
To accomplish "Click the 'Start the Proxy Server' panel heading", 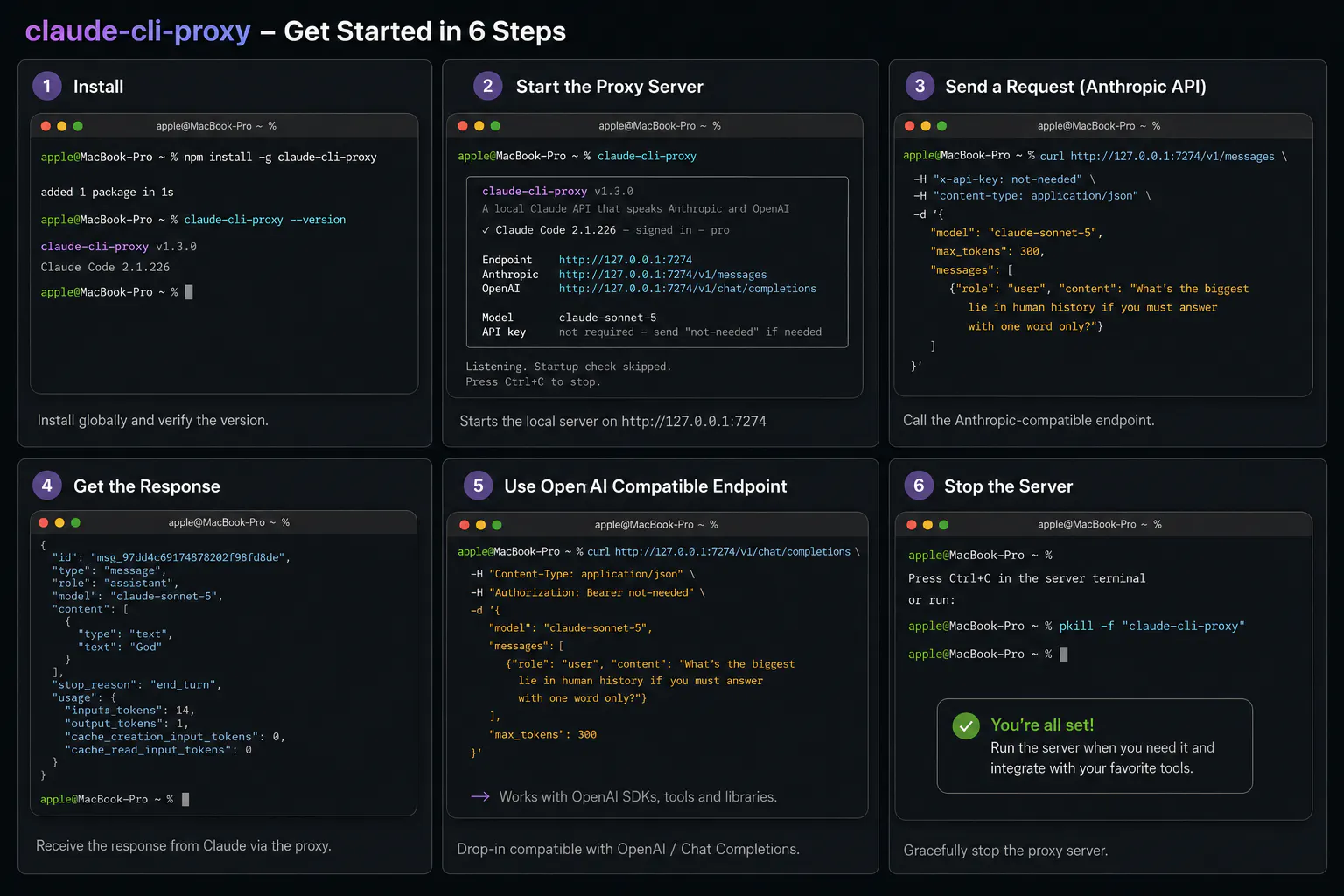I will [x=609, y=87].
